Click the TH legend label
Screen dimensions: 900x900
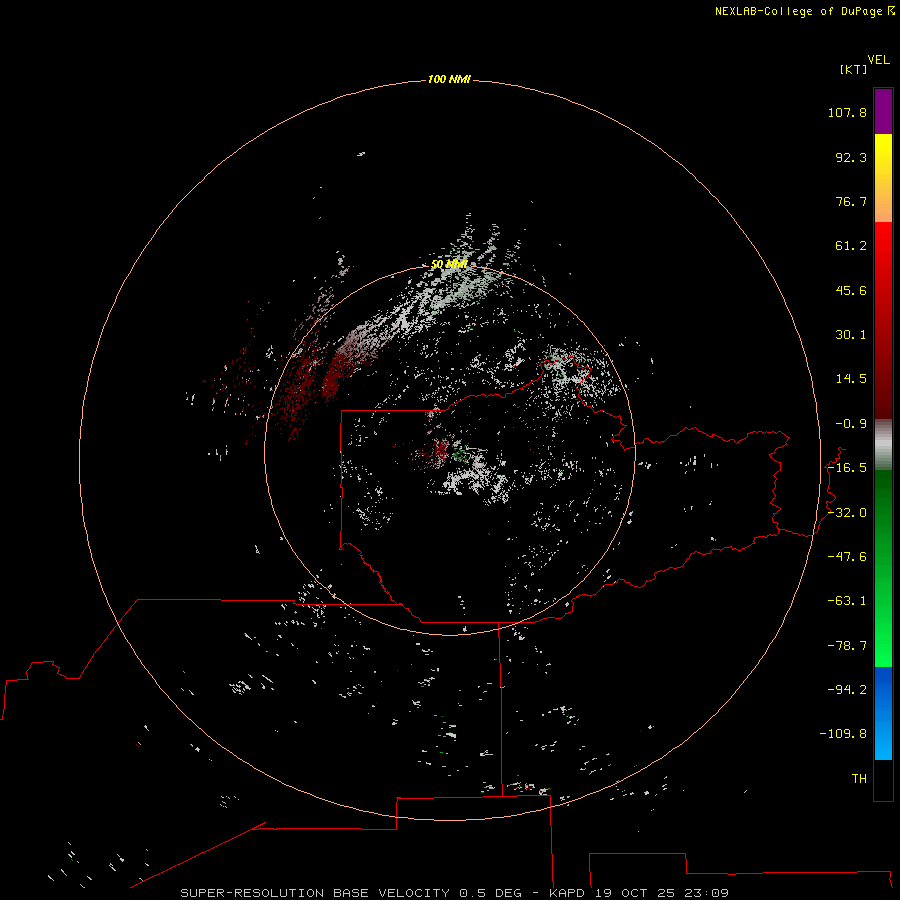pyautogui.click(x=859, y=779)
